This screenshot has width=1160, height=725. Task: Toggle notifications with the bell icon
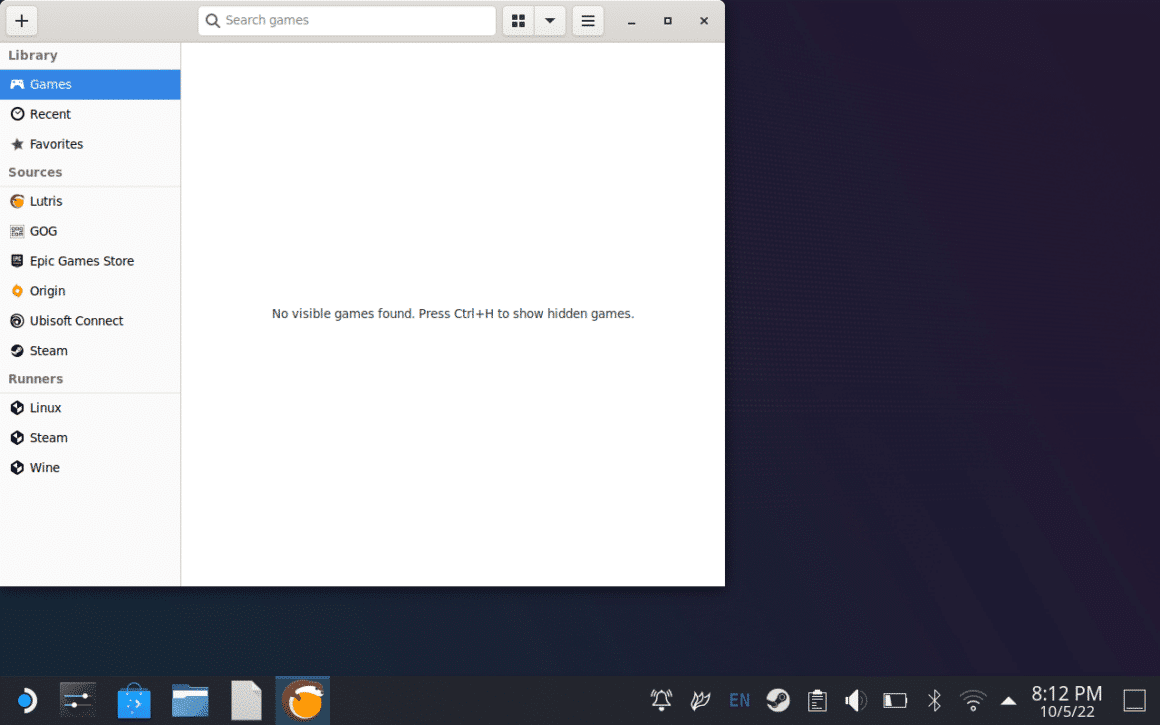pos(661,700)
